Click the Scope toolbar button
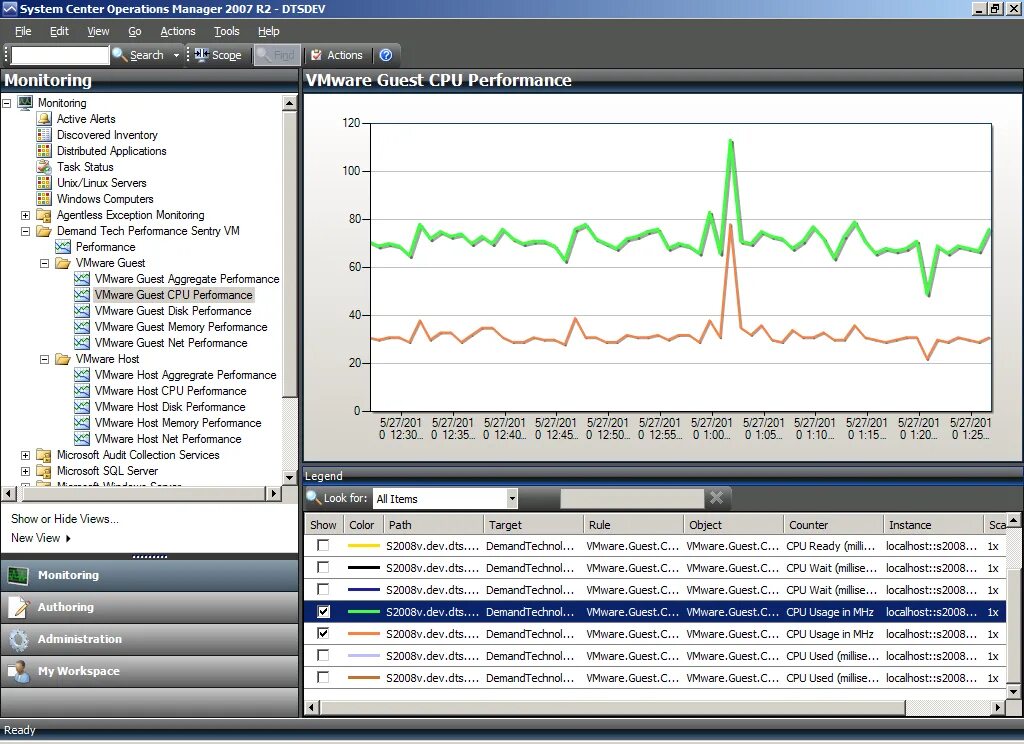 218,56
